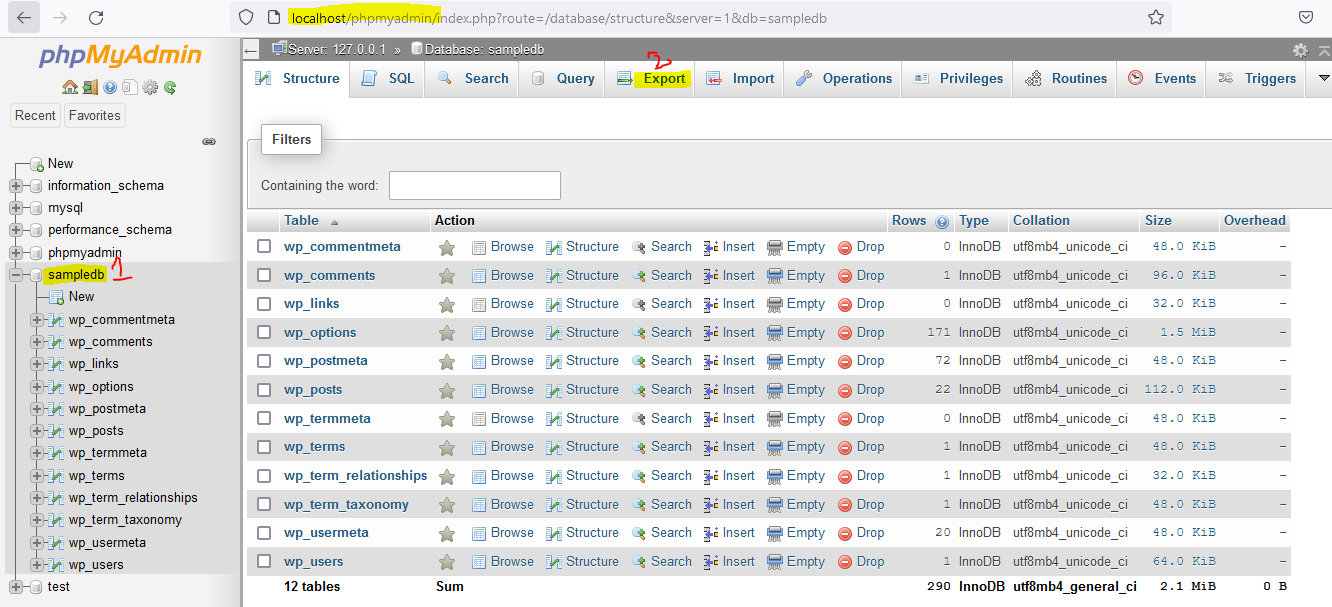Click the star icon for wp_postmeta
Viewport: 1332px width, 607px height.
447,361
